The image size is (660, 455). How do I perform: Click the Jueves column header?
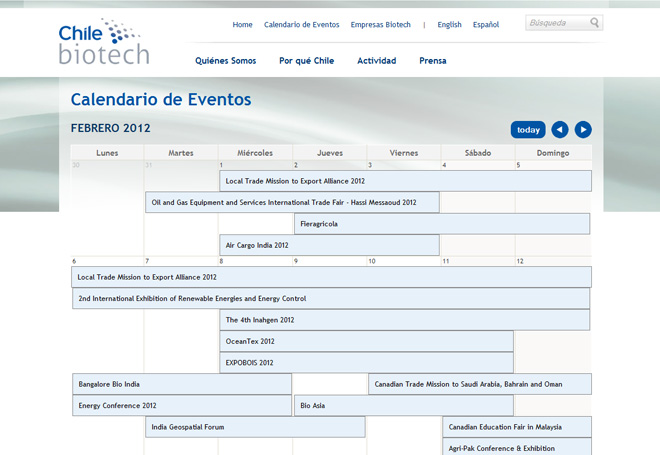tap(330, 153)
